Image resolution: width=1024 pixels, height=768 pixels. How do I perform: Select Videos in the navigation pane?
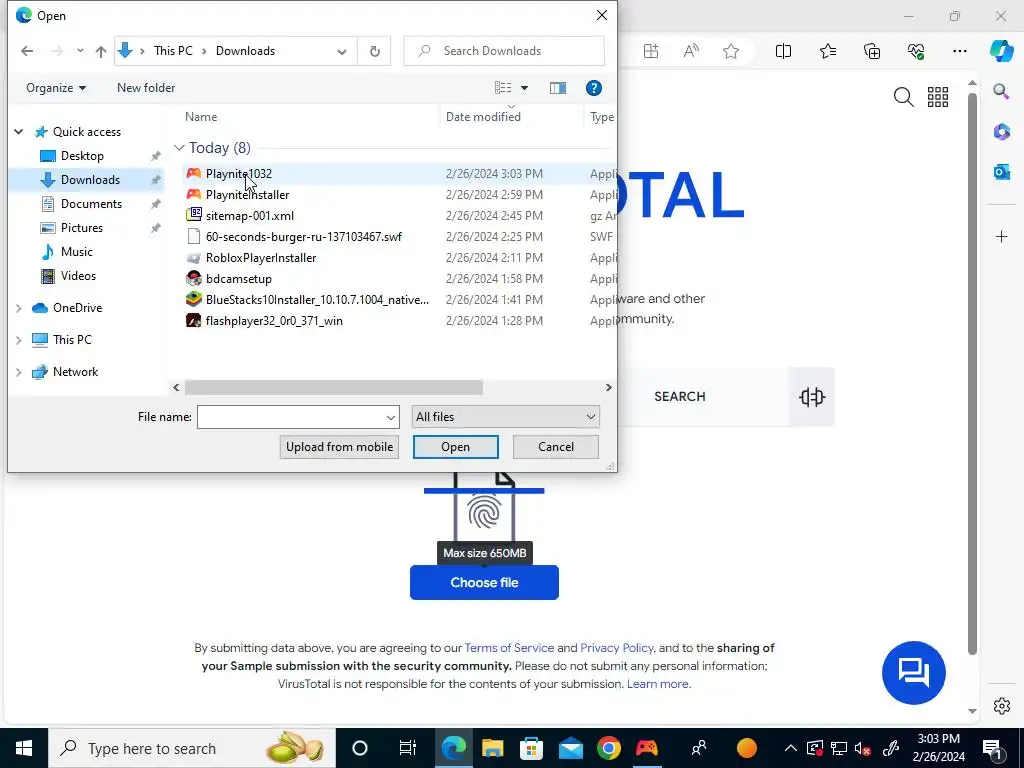(78, 276)
